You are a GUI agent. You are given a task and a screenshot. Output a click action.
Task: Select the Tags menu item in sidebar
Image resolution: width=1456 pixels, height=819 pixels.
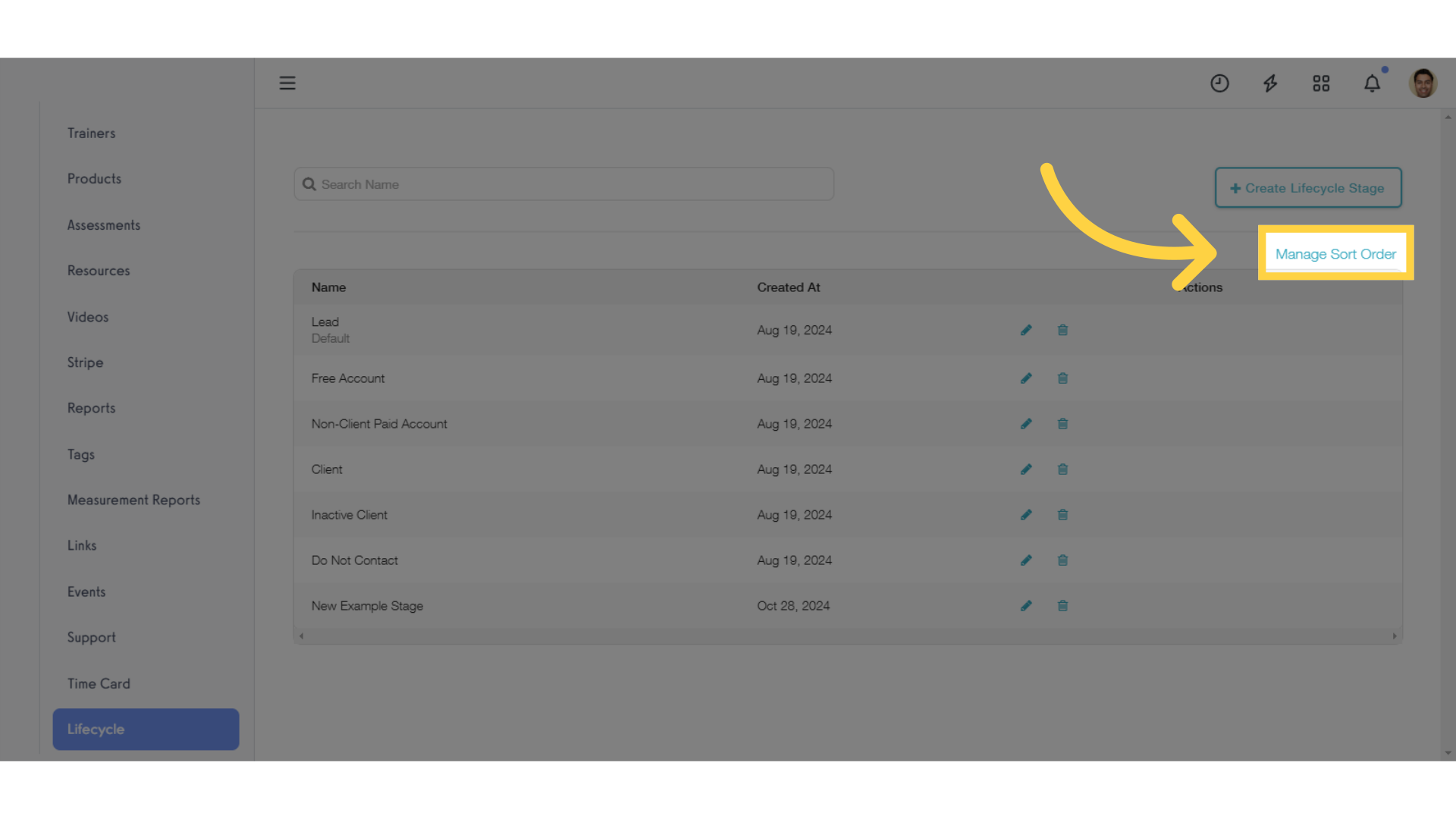tap(81, 454)
